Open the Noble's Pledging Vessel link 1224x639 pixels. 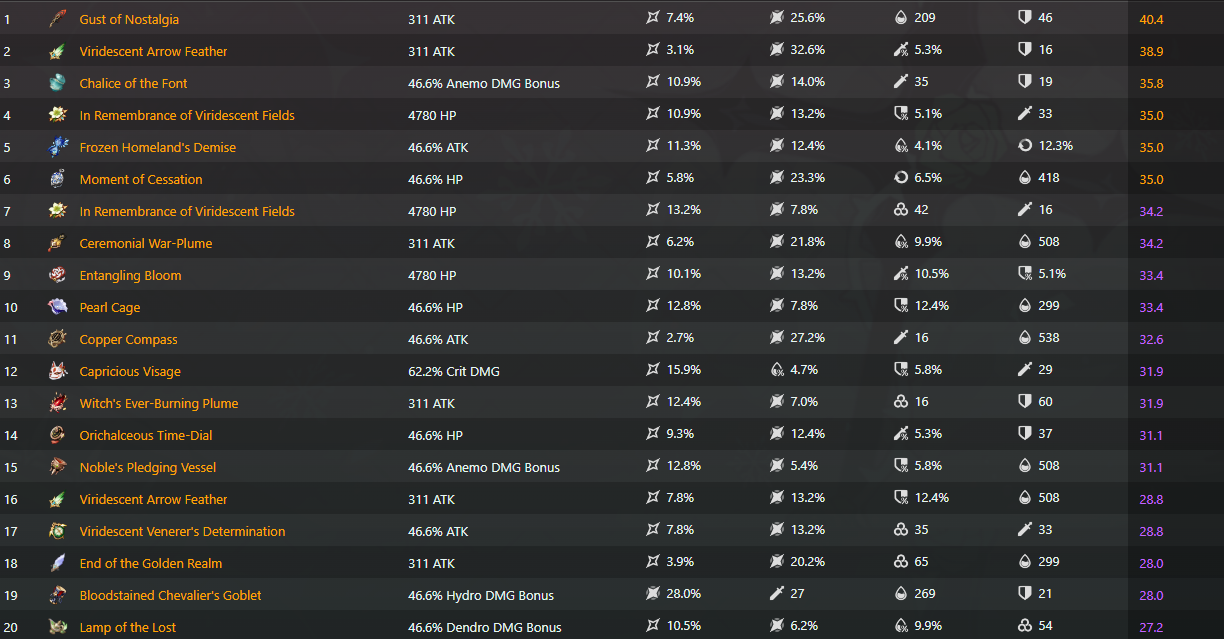(148, 467)
